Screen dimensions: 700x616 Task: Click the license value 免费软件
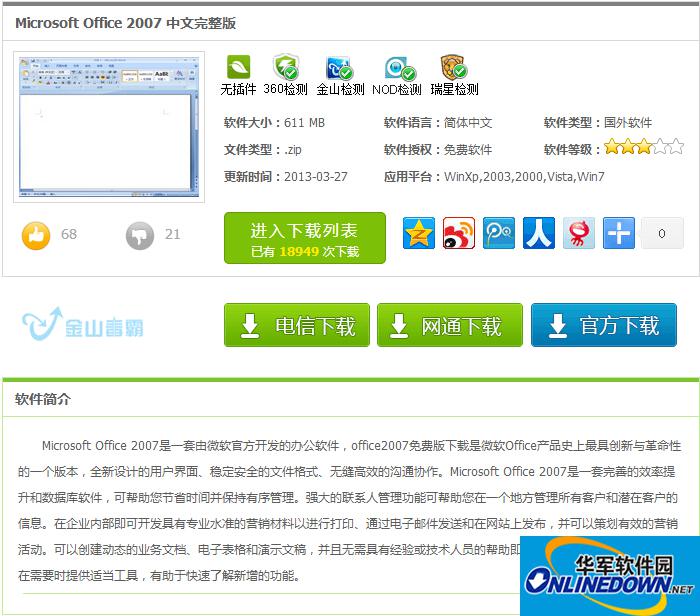click(468, 150)
